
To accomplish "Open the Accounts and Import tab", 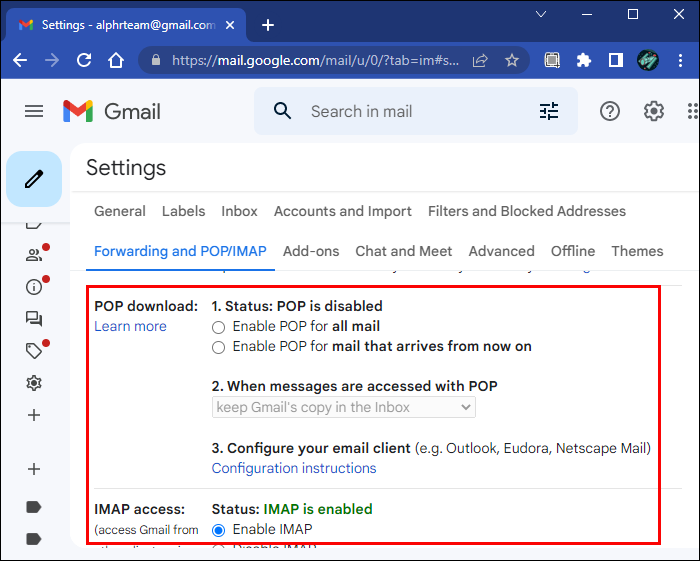I will (342, 211).
